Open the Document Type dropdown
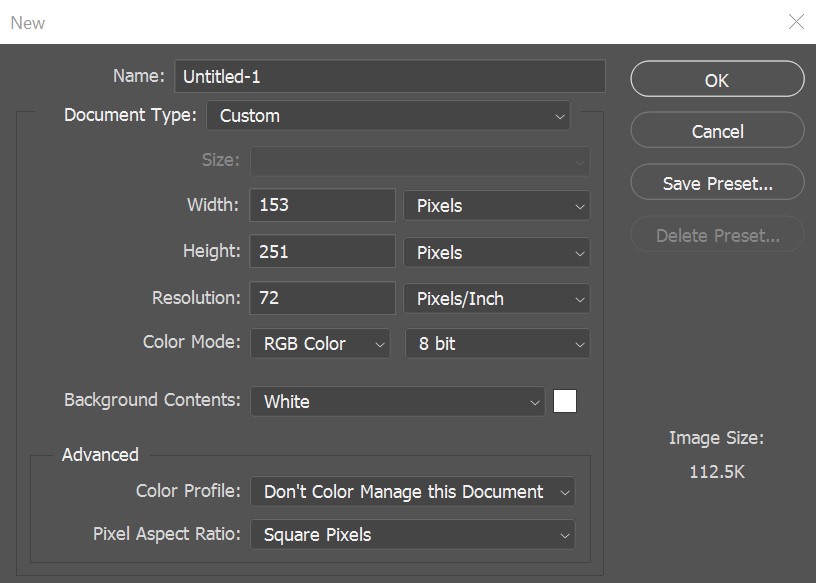816x583 pixels. pyautogui.click(x=388, y=115)
